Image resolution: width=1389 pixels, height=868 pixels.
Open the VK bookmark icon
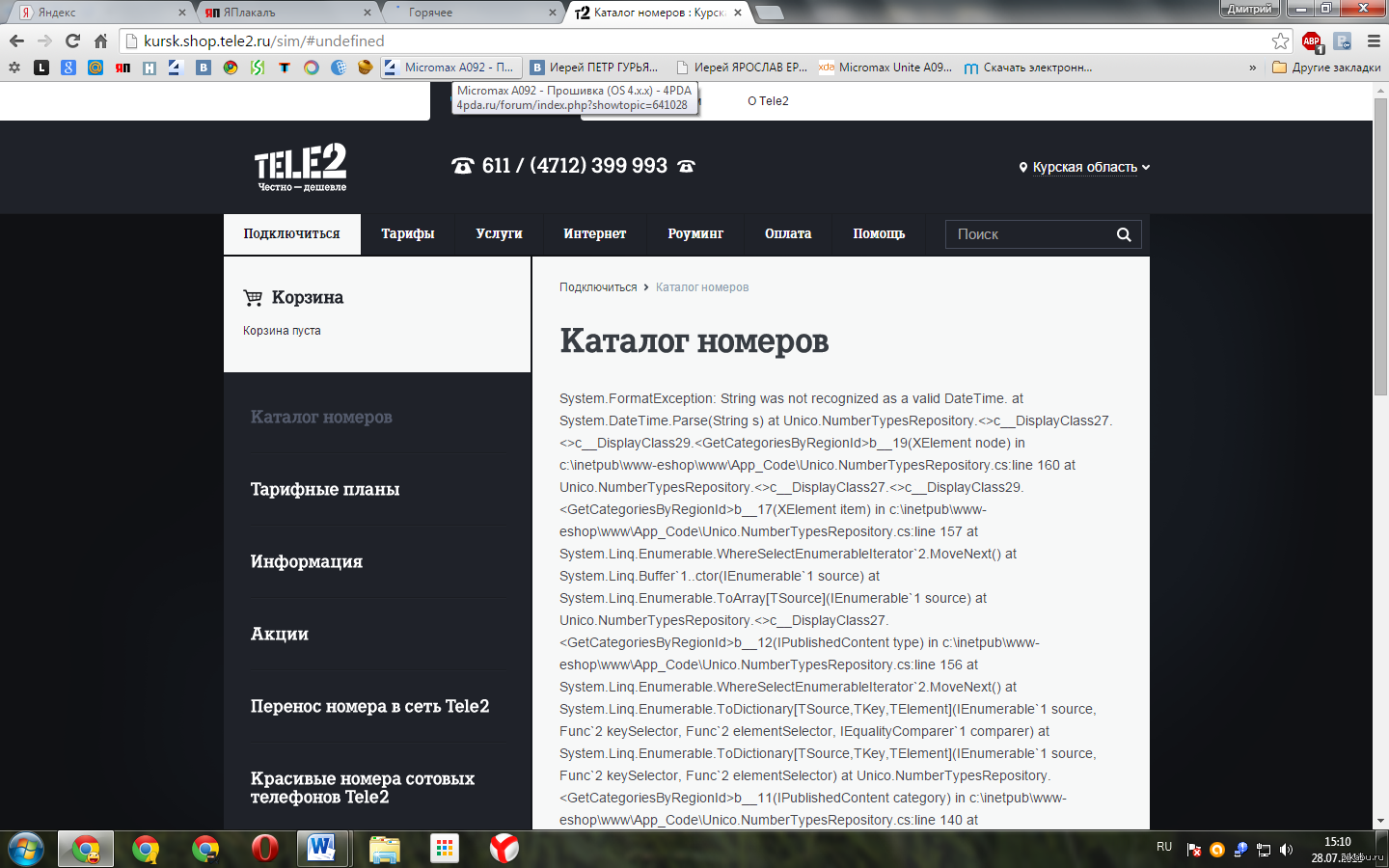click(x=204, y=68)
